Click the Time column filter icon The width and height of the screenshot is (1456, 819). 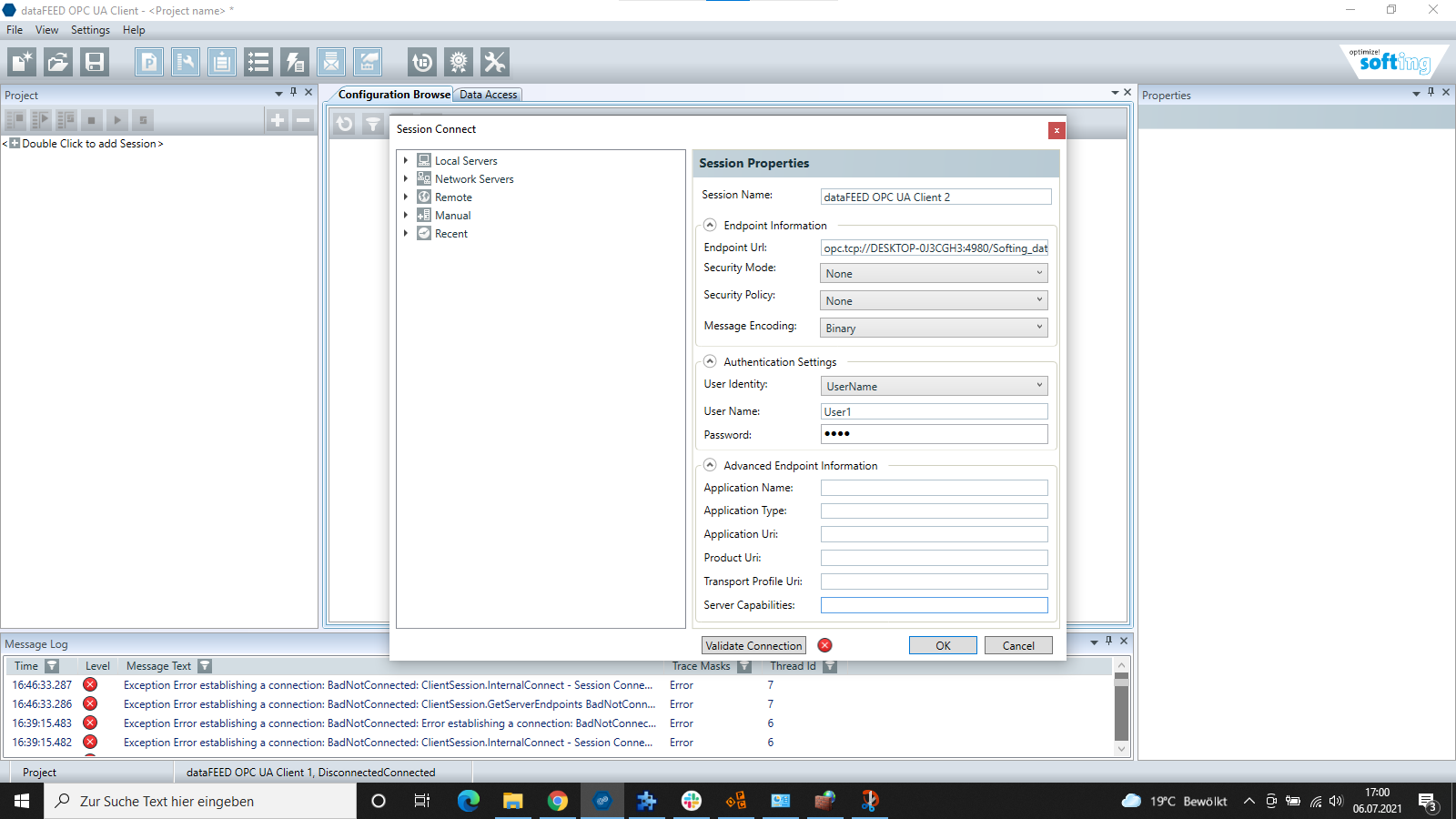point(52,666)
